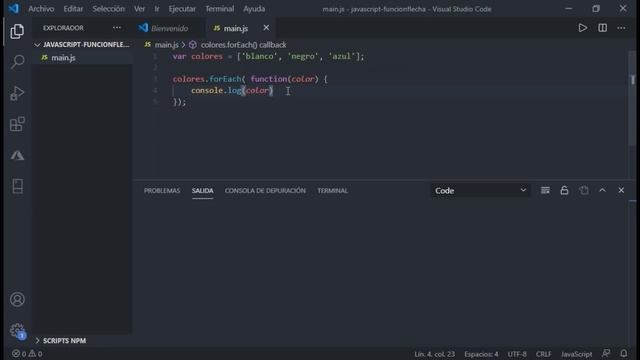Viewport: 640px width, 360px height.
Task: Open Run and Debug view
Action: pyautogui.click(x=17, y=93)
